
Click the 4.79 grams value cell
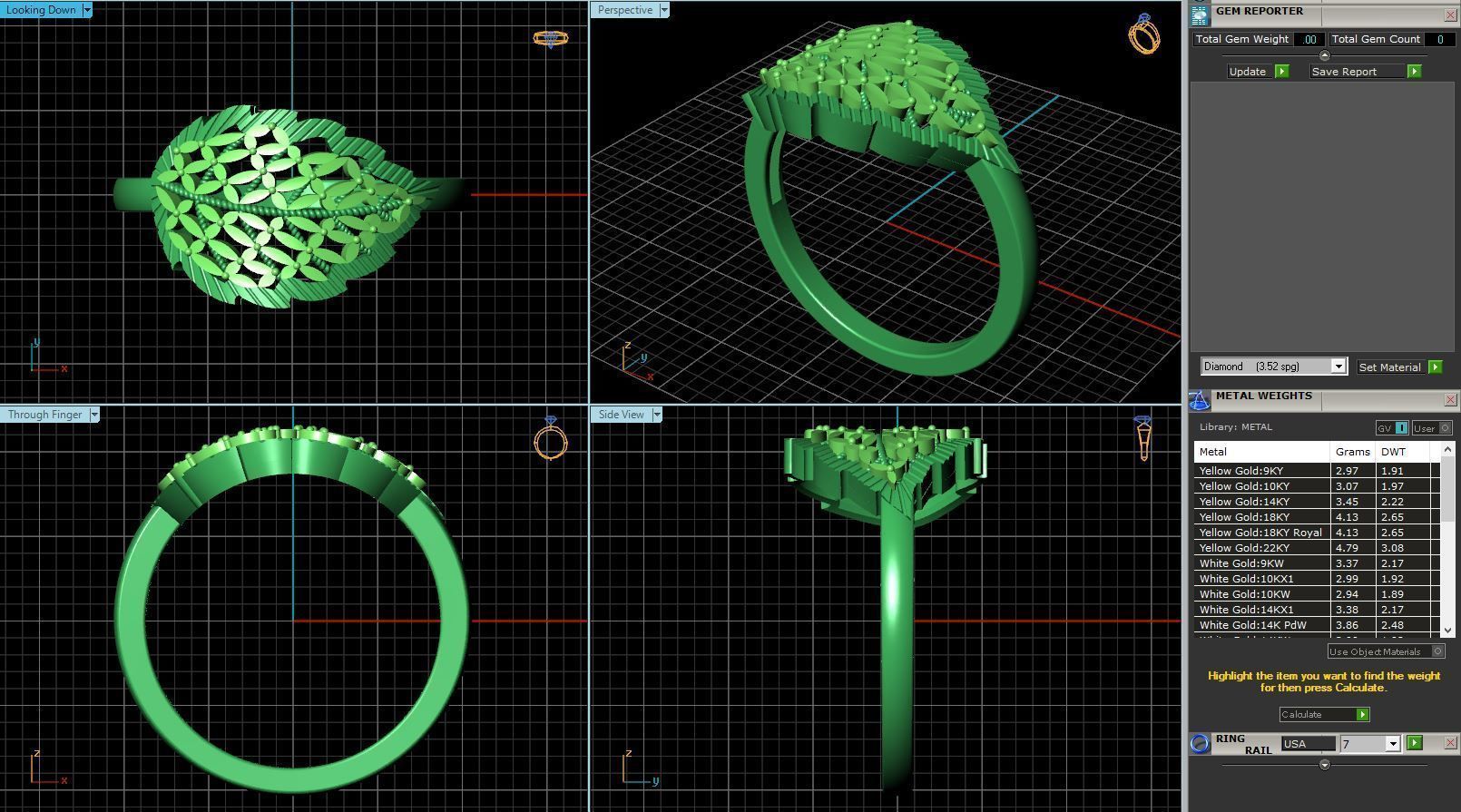point(1353,548)
